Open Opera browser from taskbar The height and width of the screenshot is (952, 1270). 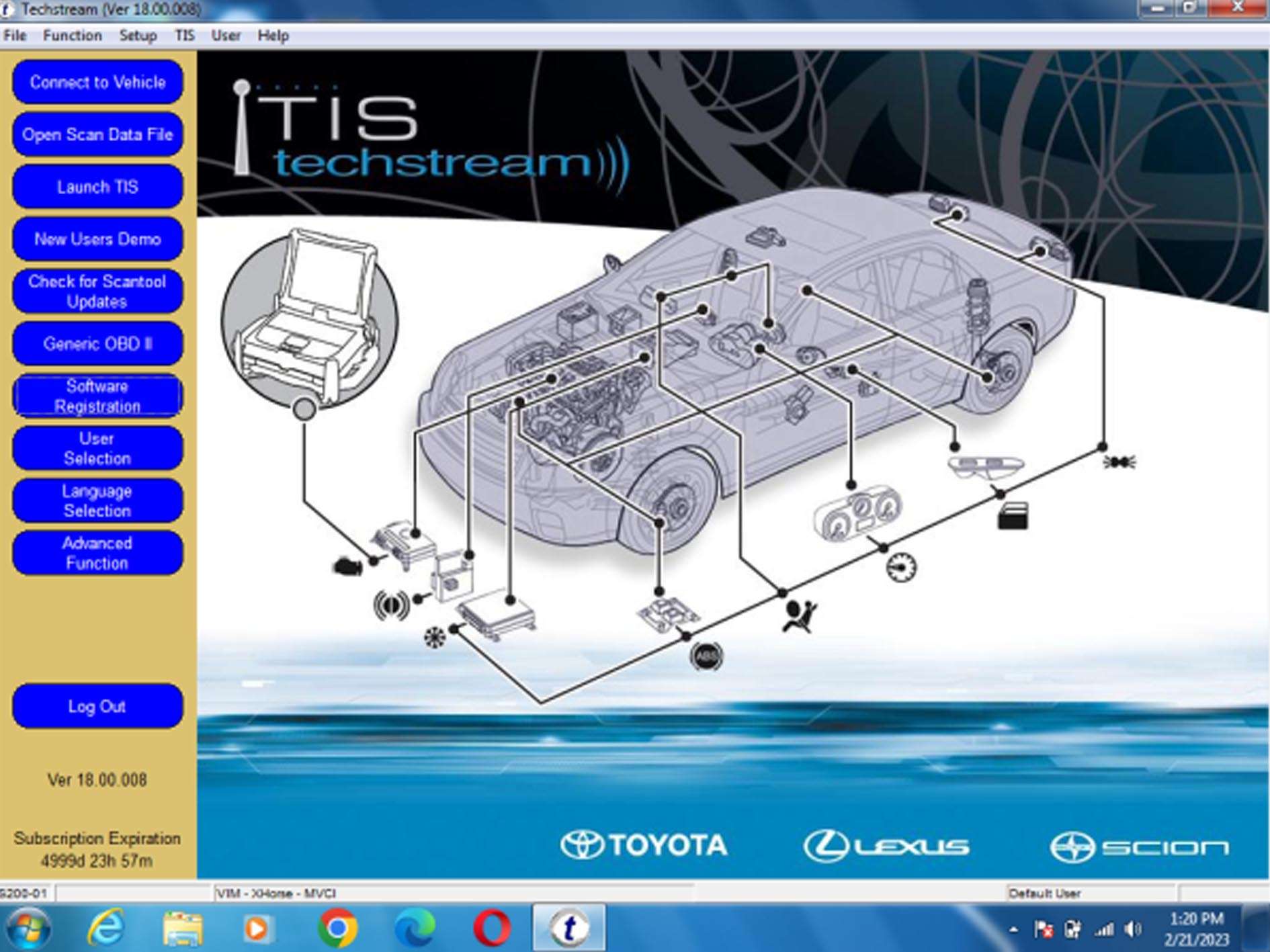491,928
